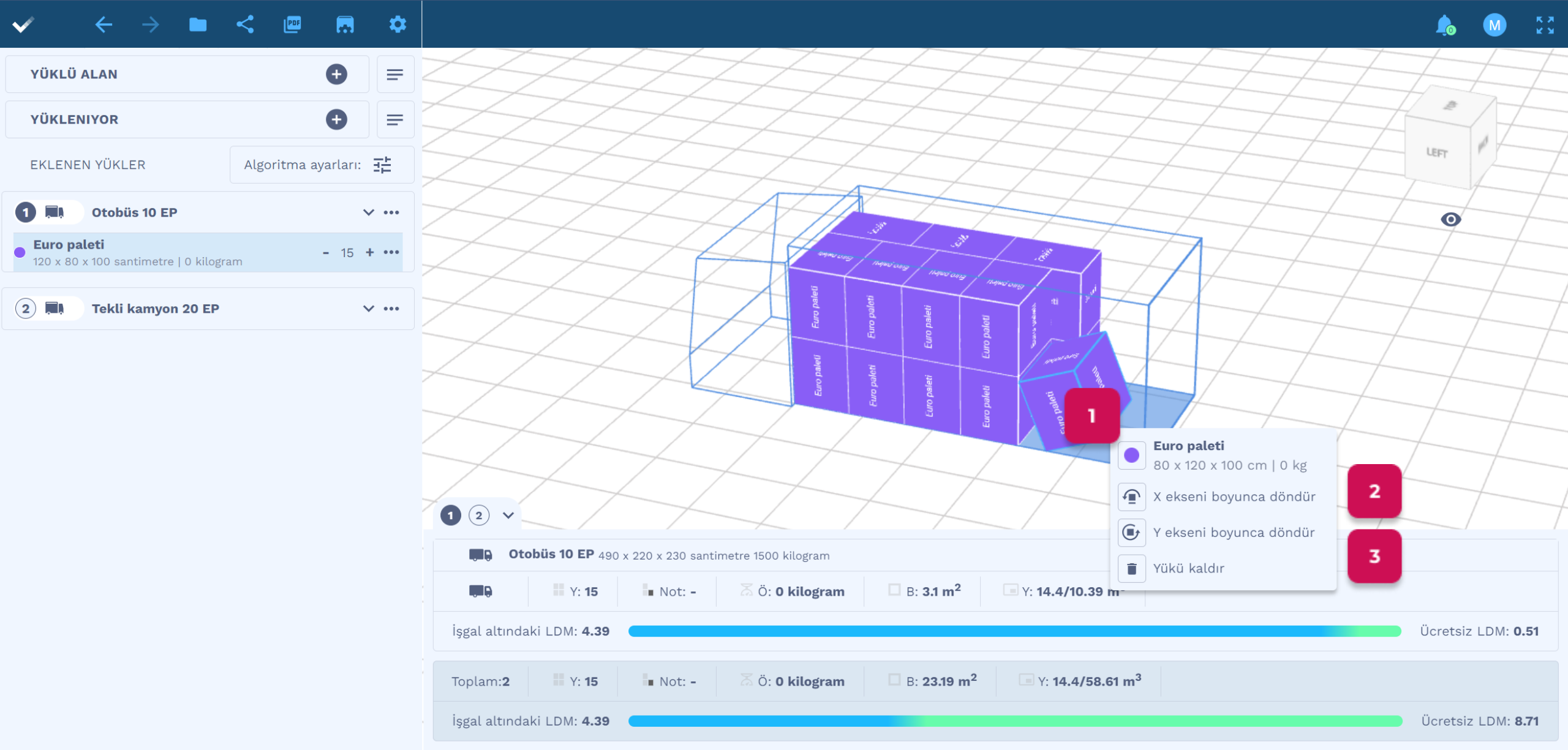Add new YÜKLÜ ALAN with plus
Screen dimensions: 1568x750
[336, 74]
